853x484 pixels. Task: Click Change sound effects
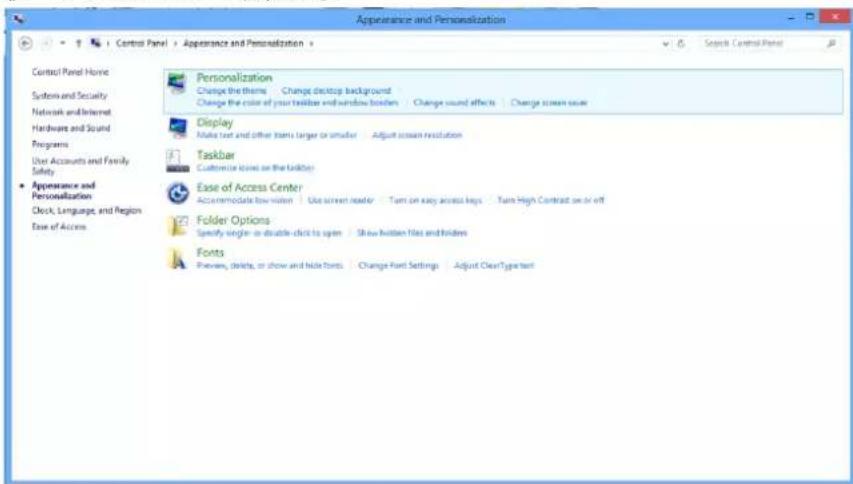(454, 102)
